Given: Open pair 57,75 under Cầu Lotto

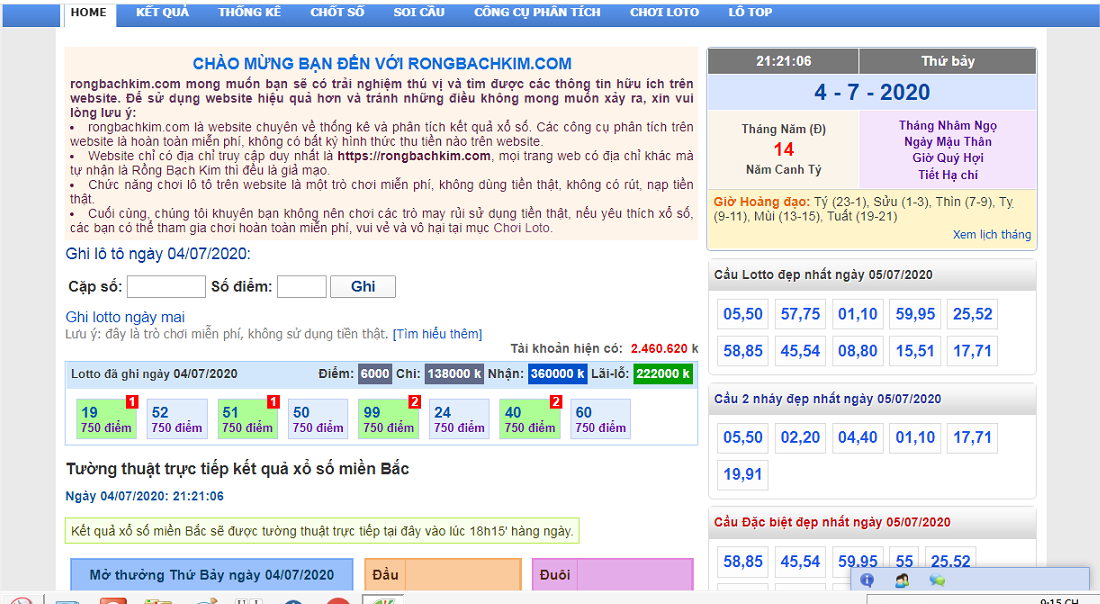Looking at the screenshot, I should click(x=800, y=314).
